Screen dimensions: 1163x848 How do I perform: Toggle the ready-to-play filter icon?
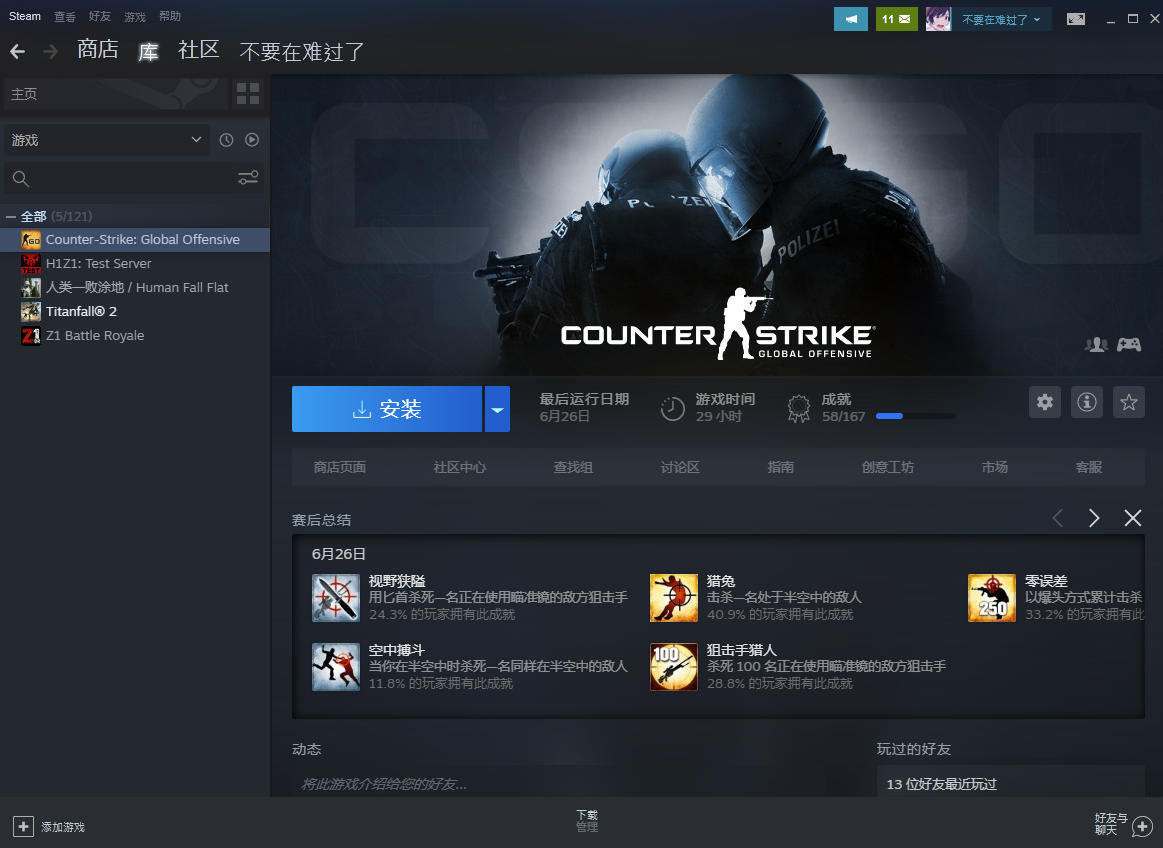click(x=252, y=139)
